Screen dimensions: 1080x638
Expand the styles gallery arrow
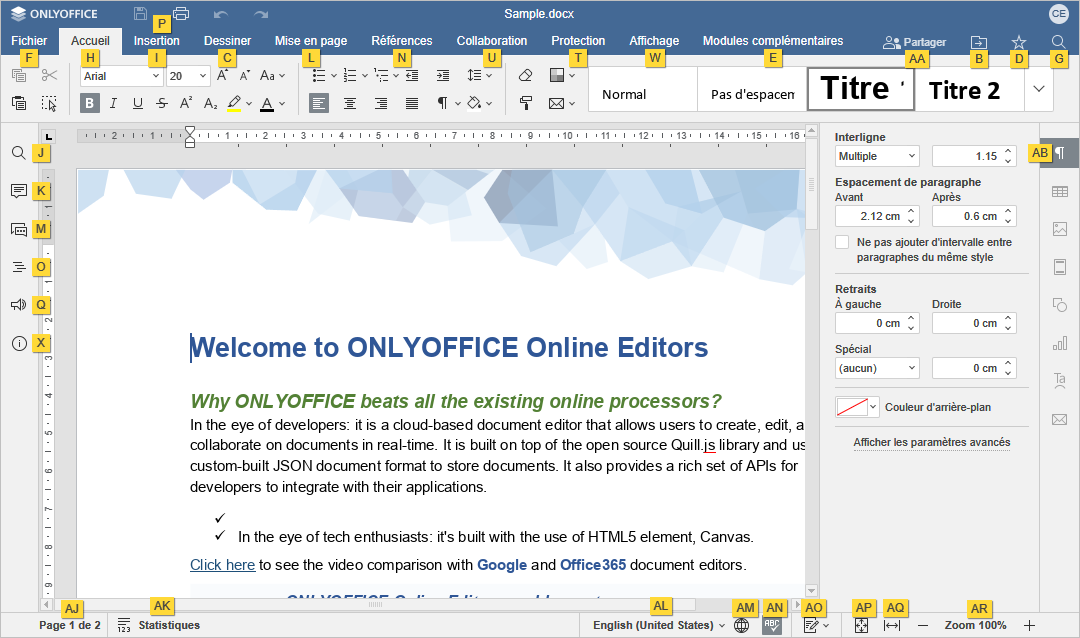pos(1040,89)
